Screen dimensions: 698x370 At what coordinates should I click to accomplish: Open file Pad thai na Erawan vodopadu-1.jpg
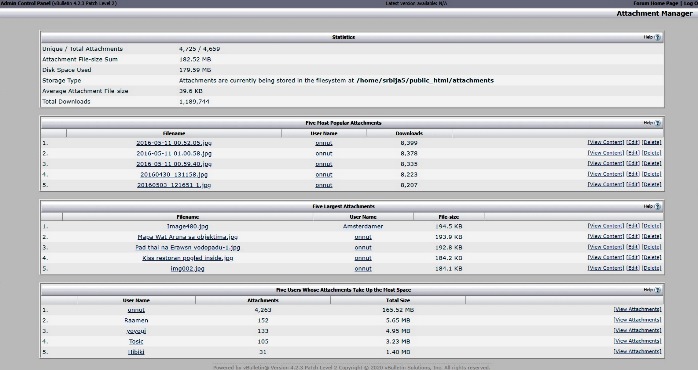coord(188,248)
